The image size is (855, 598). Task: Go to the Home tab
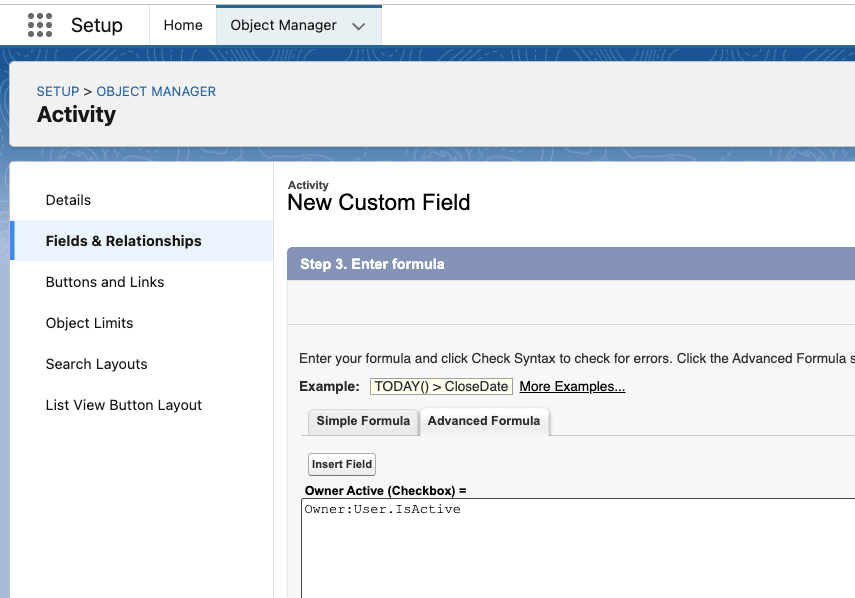coord(183,25)
